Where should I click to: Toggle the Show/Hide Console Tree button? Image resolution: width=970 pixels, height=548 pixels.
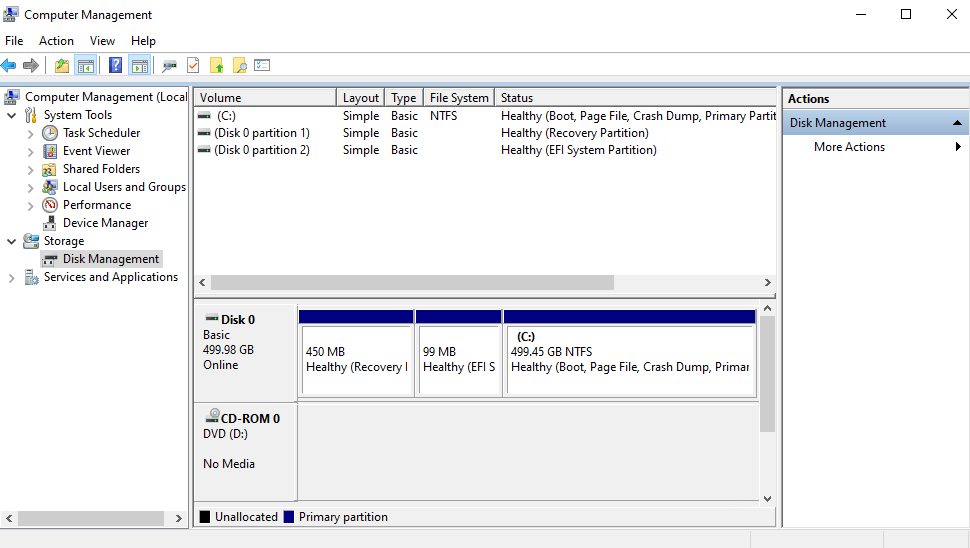tap(86, 66)
